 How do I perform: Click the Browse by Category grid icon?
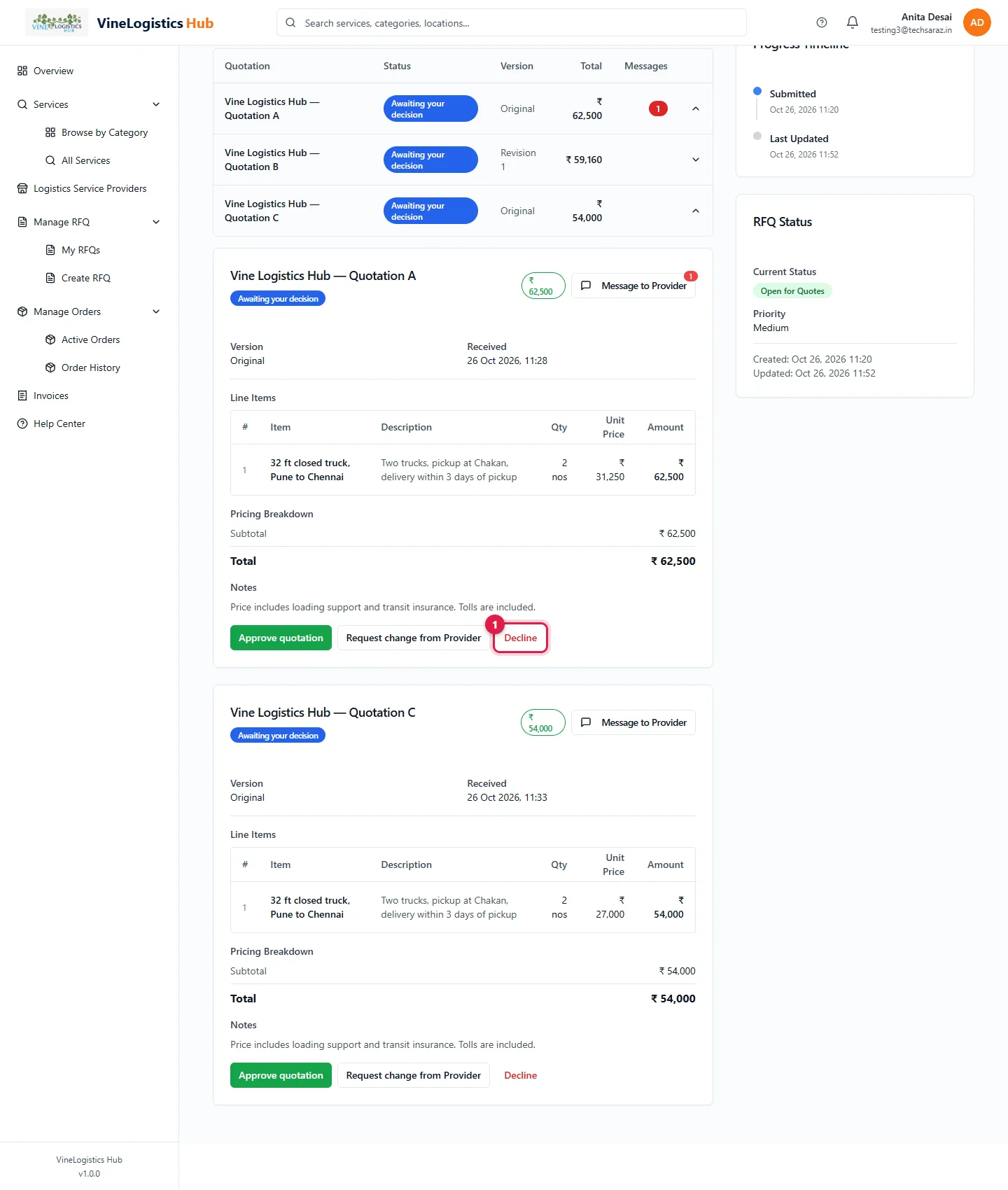[50, 132]
